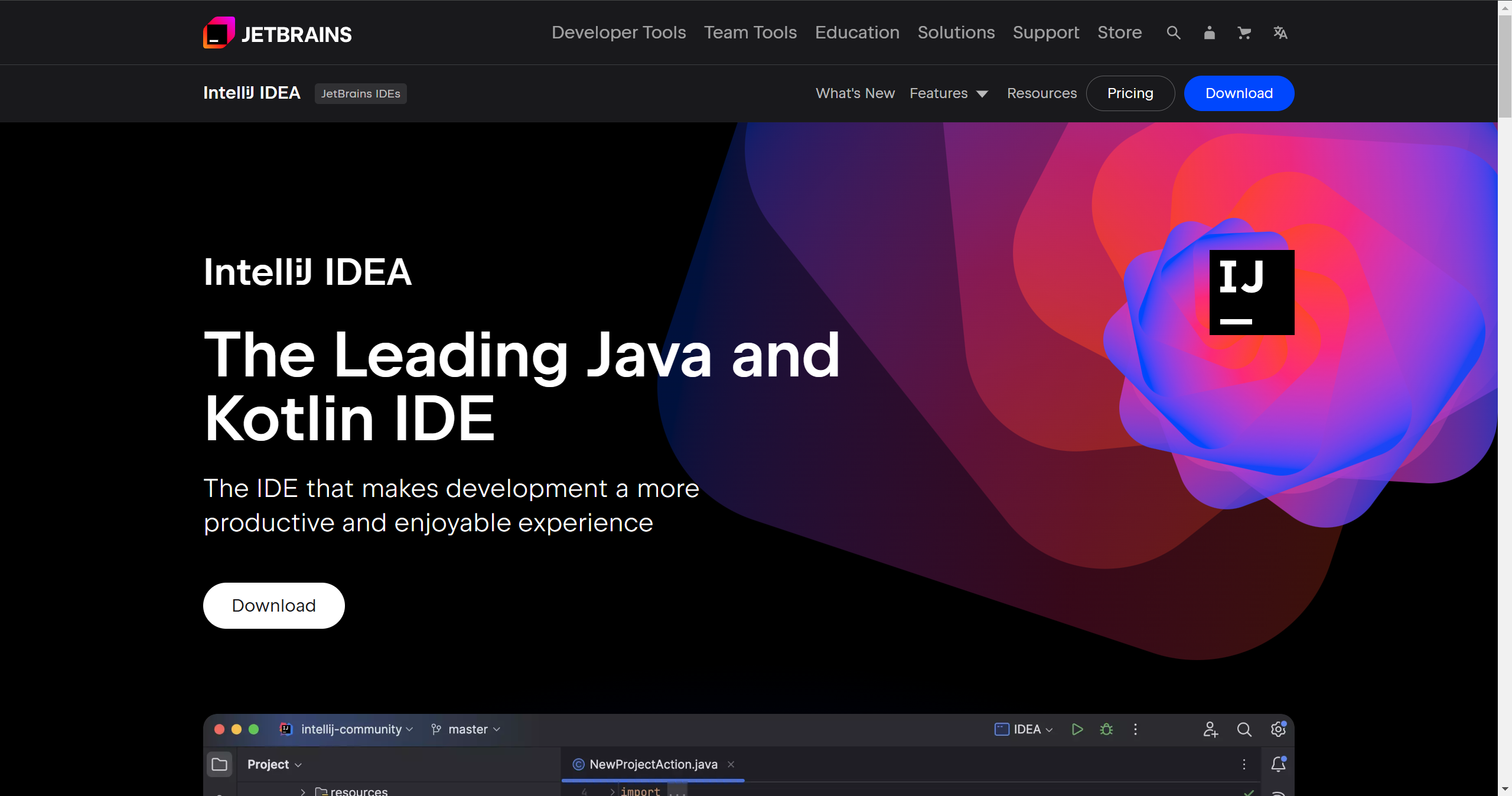Click the git branch icon next to master

[x=436, y=729]
